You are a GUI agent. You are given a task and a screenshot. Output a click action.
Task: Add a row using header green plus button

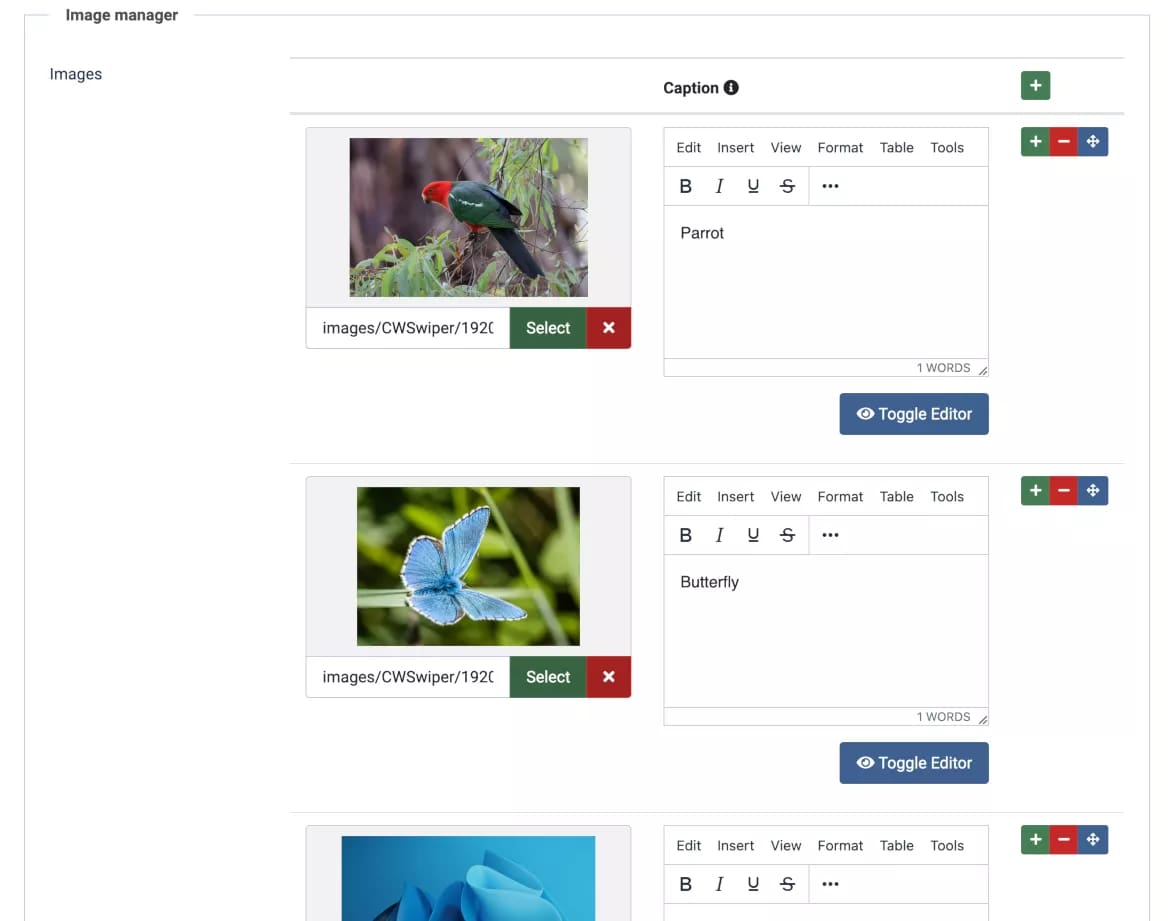(1035, 86)
